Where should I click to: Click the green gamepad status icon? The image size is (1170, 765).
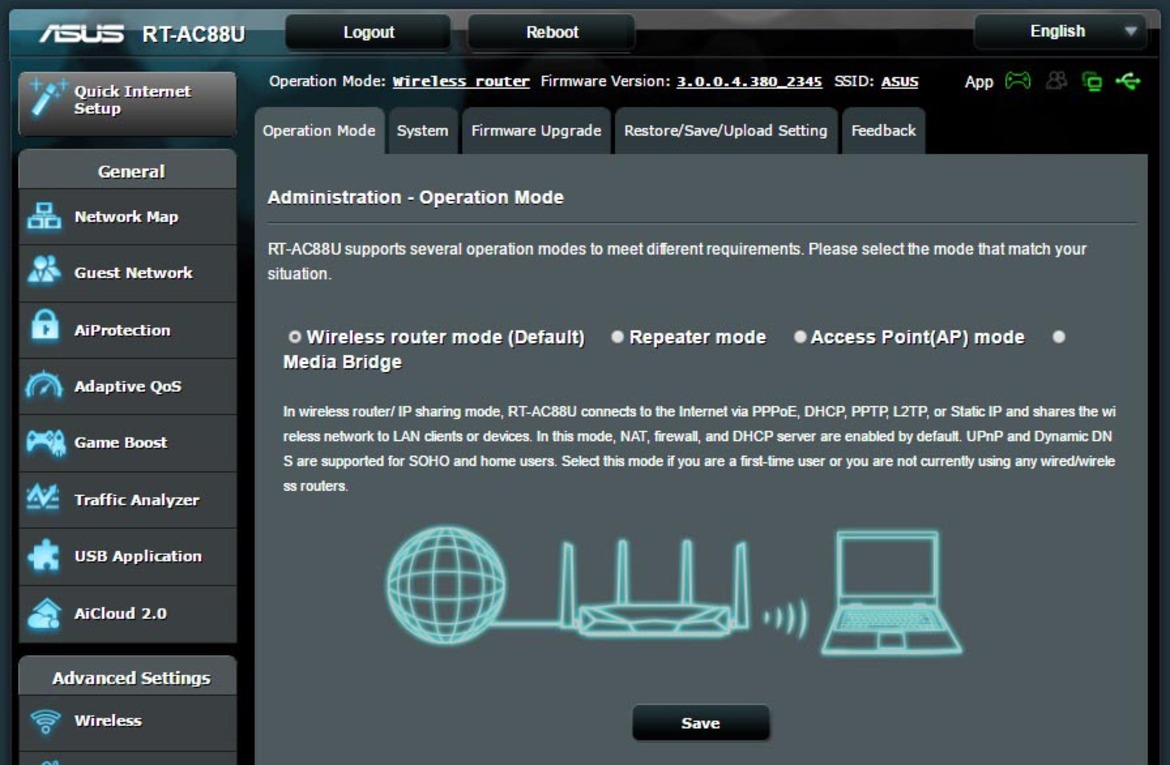1018,80
